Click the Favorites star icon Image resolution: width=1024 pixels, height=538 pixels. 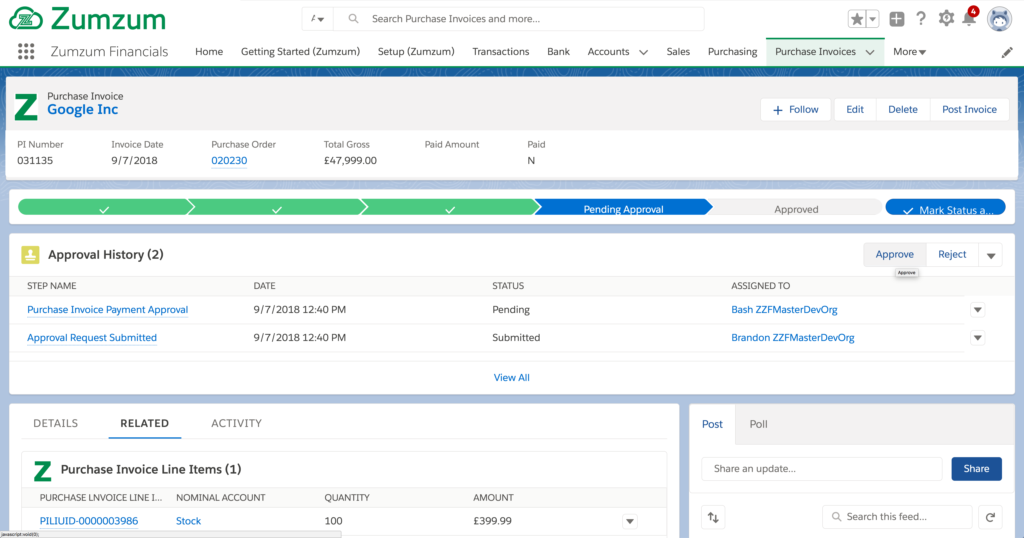[x=857, y=19]
